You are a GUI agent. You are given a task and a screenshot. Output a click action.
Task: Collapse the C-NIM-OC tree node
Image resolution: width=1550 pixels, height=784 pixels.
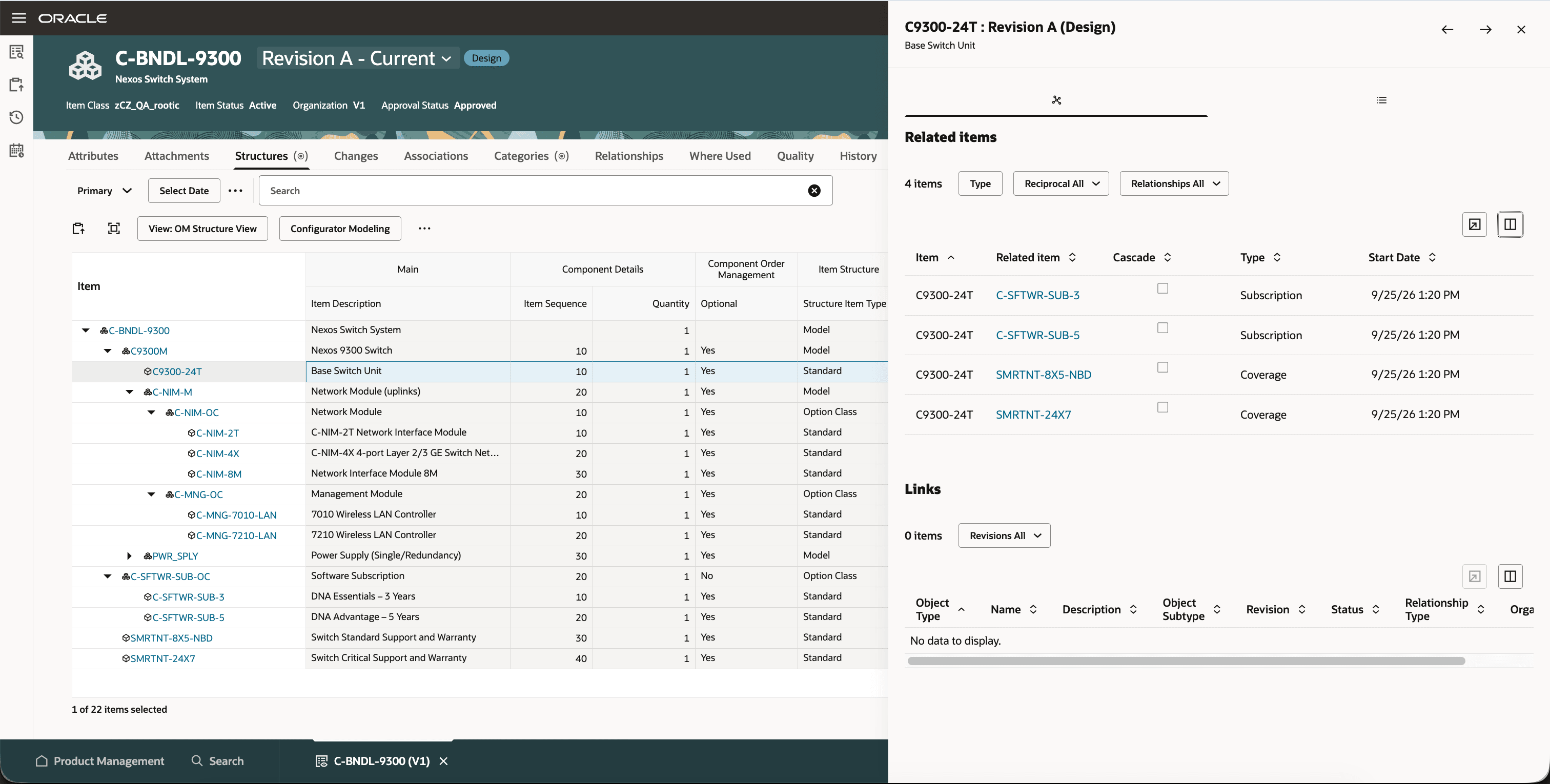152,413
